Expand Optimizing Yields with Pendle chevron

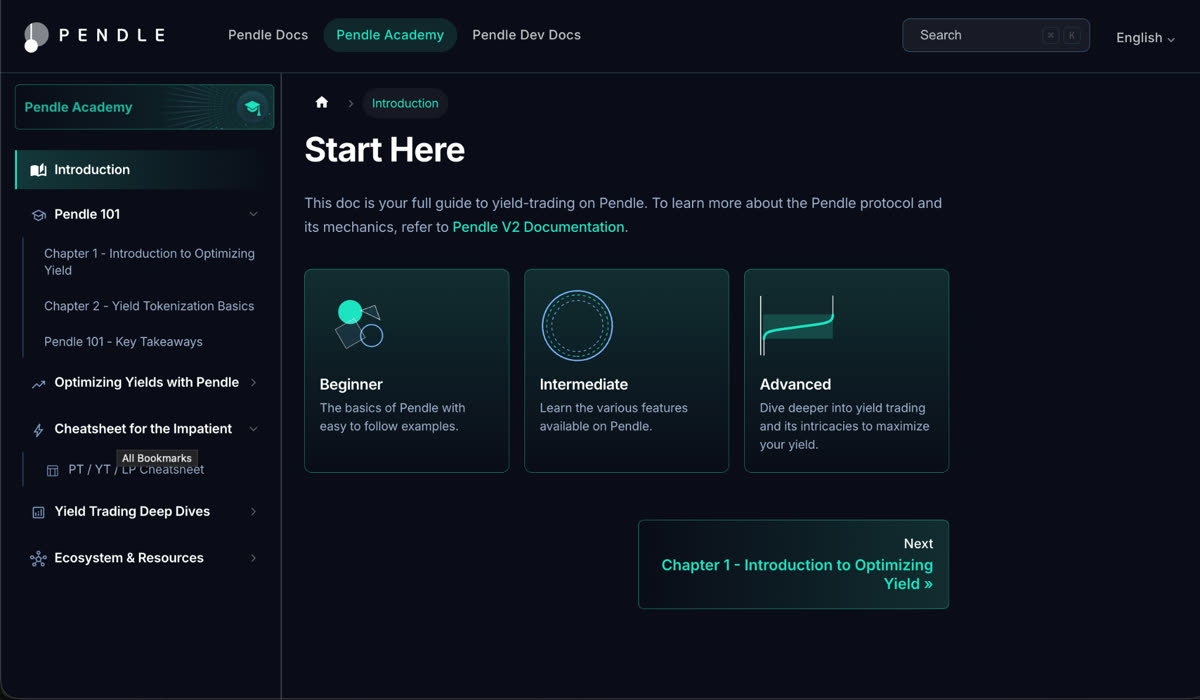[253, 382]
